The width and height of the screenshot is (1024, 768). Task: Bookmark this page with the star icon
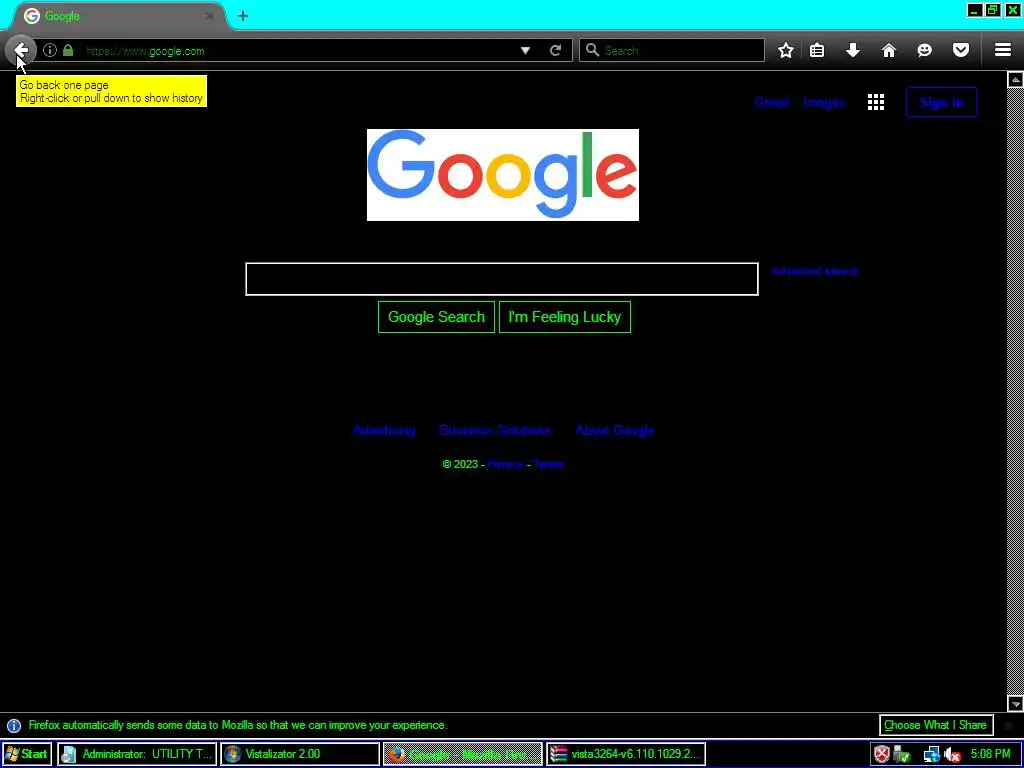(786, 50)
